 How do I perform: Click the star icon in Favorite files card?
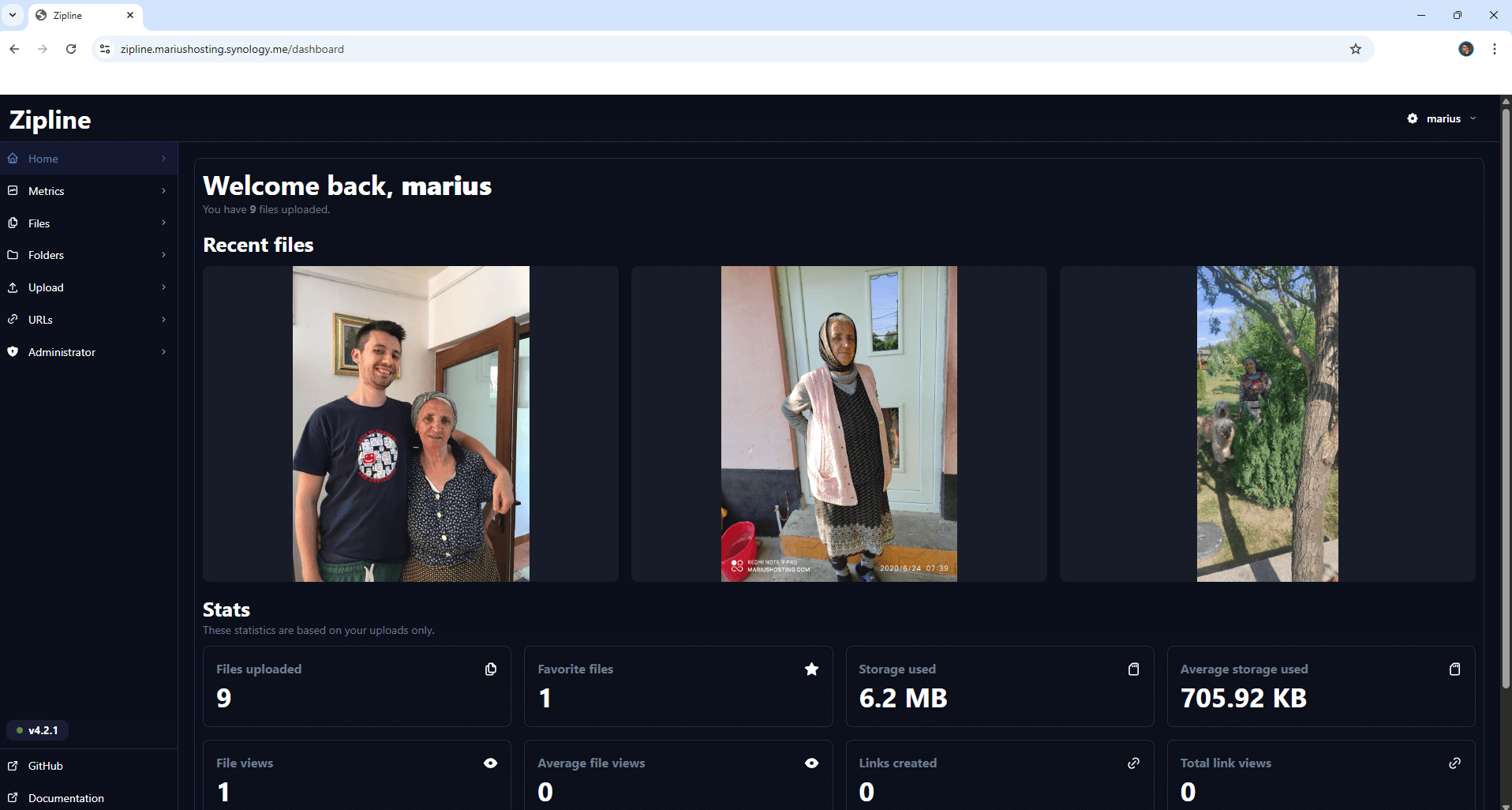pyautogui.click(x=811, y=669)
